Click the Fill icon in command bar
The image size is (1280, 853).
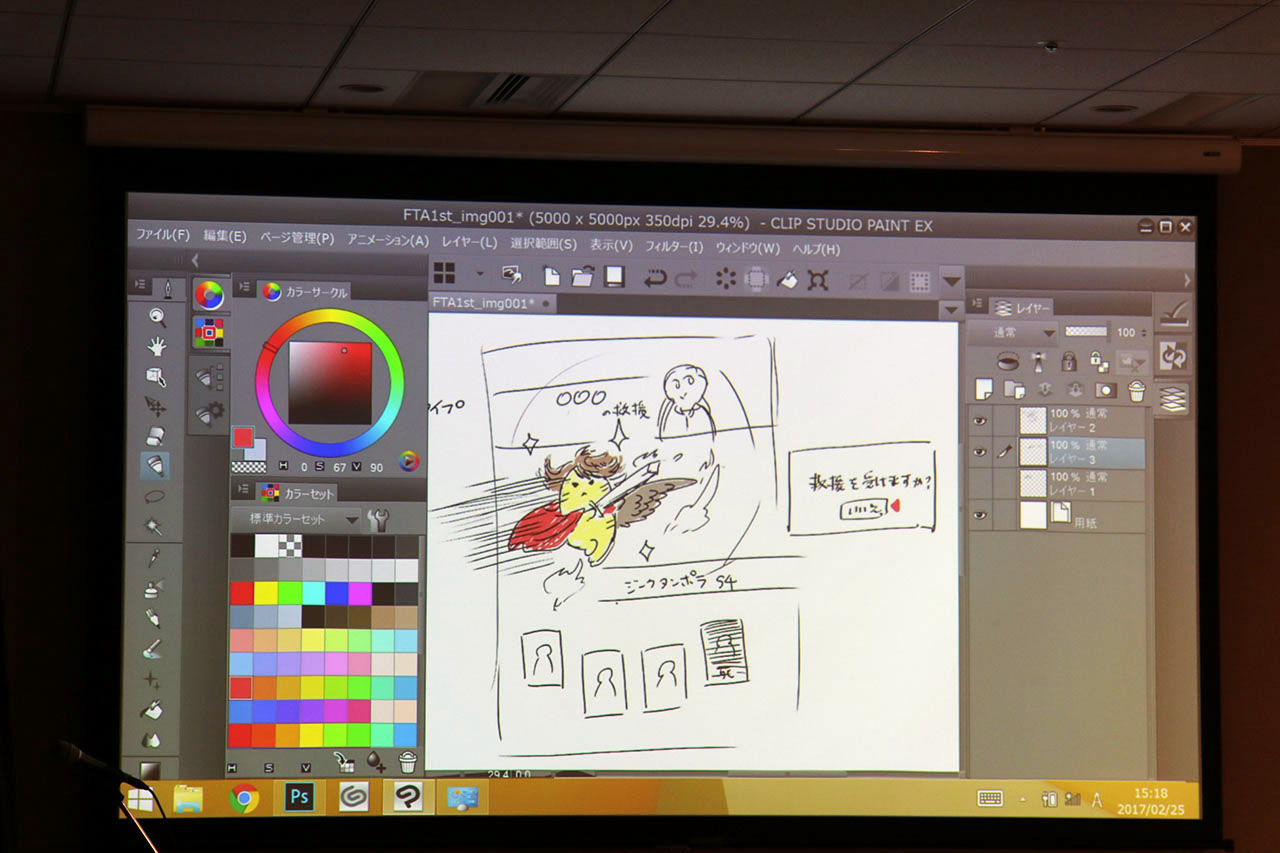[x=787, y=280]
